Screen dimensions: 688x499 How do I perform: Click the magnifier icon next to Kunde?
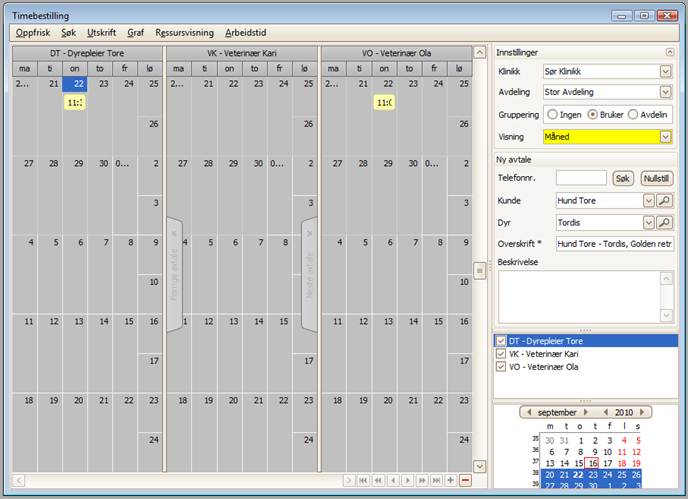[x=665, y=200]
